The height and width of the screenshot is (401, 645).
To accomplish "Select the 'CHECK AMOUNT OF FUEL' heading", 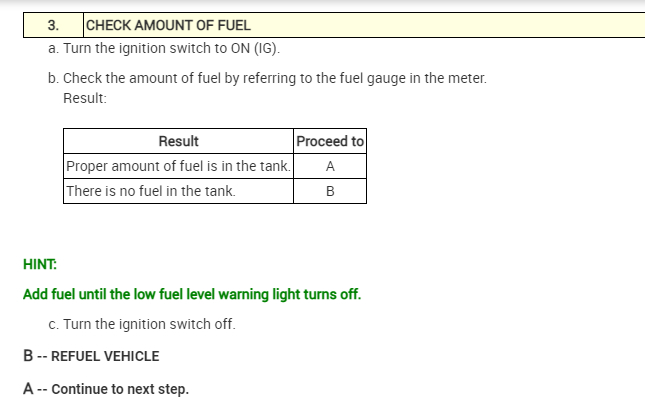I will tap(169, 25).
